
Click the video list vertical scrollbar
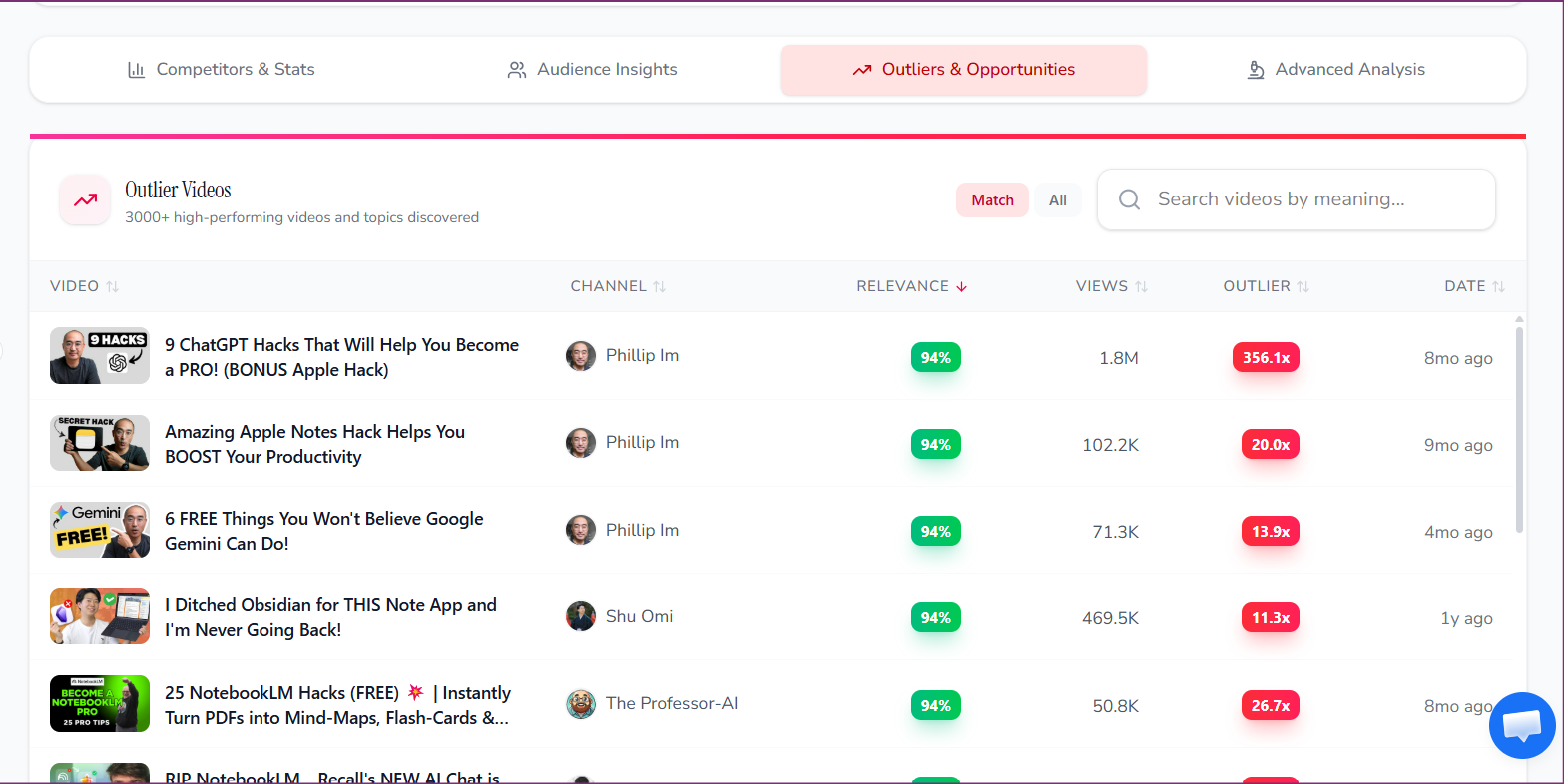point(1519,429)
